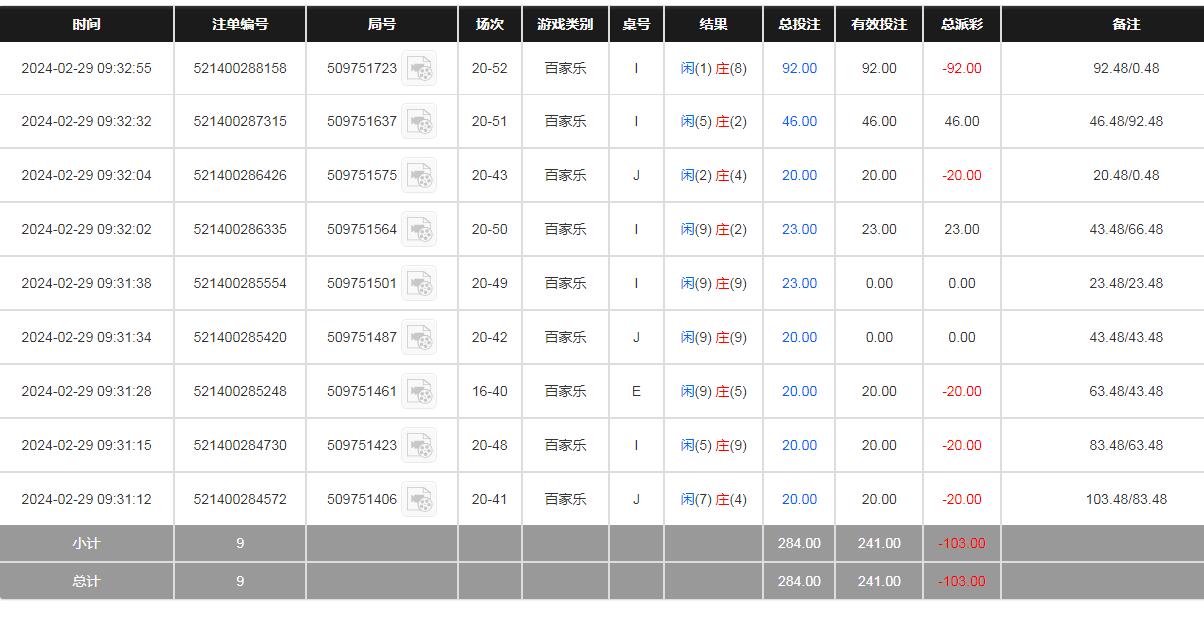Screen dimensions: 1204x631
Task: Open 23.00 bet link for order 521400286335
Action: [x=799, y=229]
